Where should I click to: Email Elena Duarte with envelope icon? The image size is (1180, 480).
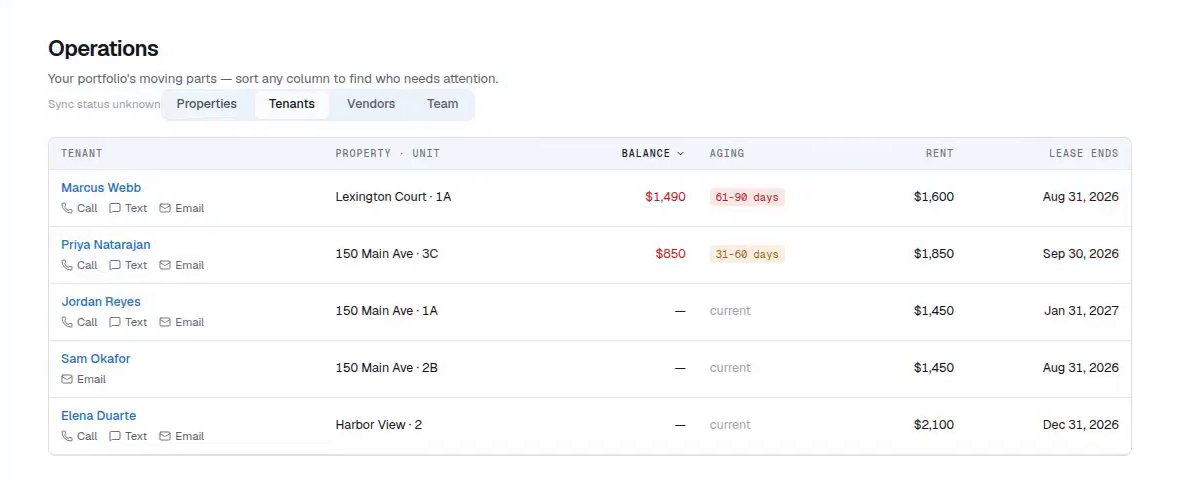tap(181, 436)
